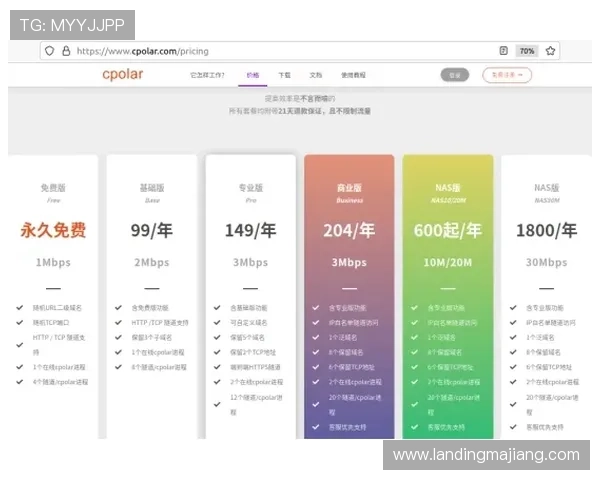Click the 免费注册 outlined button
The width and height of the screenshot is (600, 480).
(x=507, y=75)
